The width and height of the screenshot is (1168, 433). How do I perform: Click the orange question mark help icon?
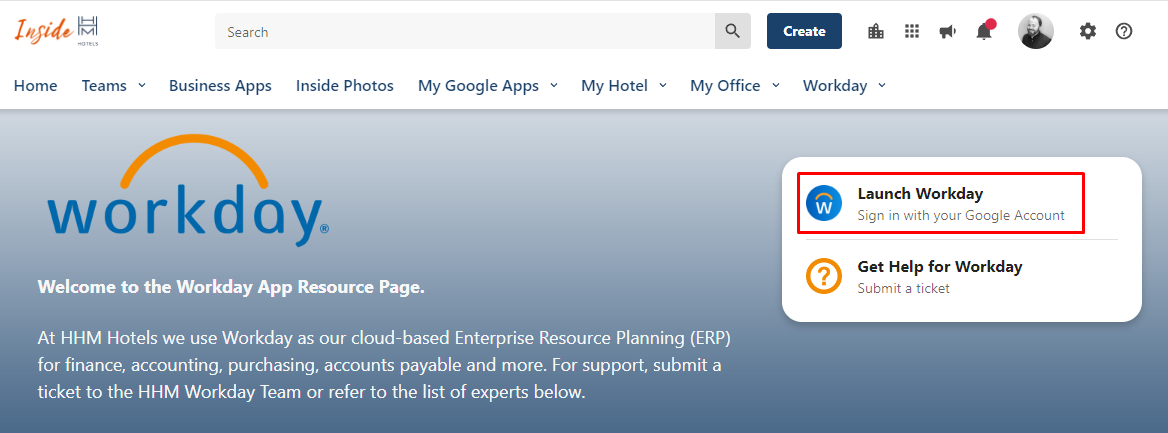[x=824, y=276]
